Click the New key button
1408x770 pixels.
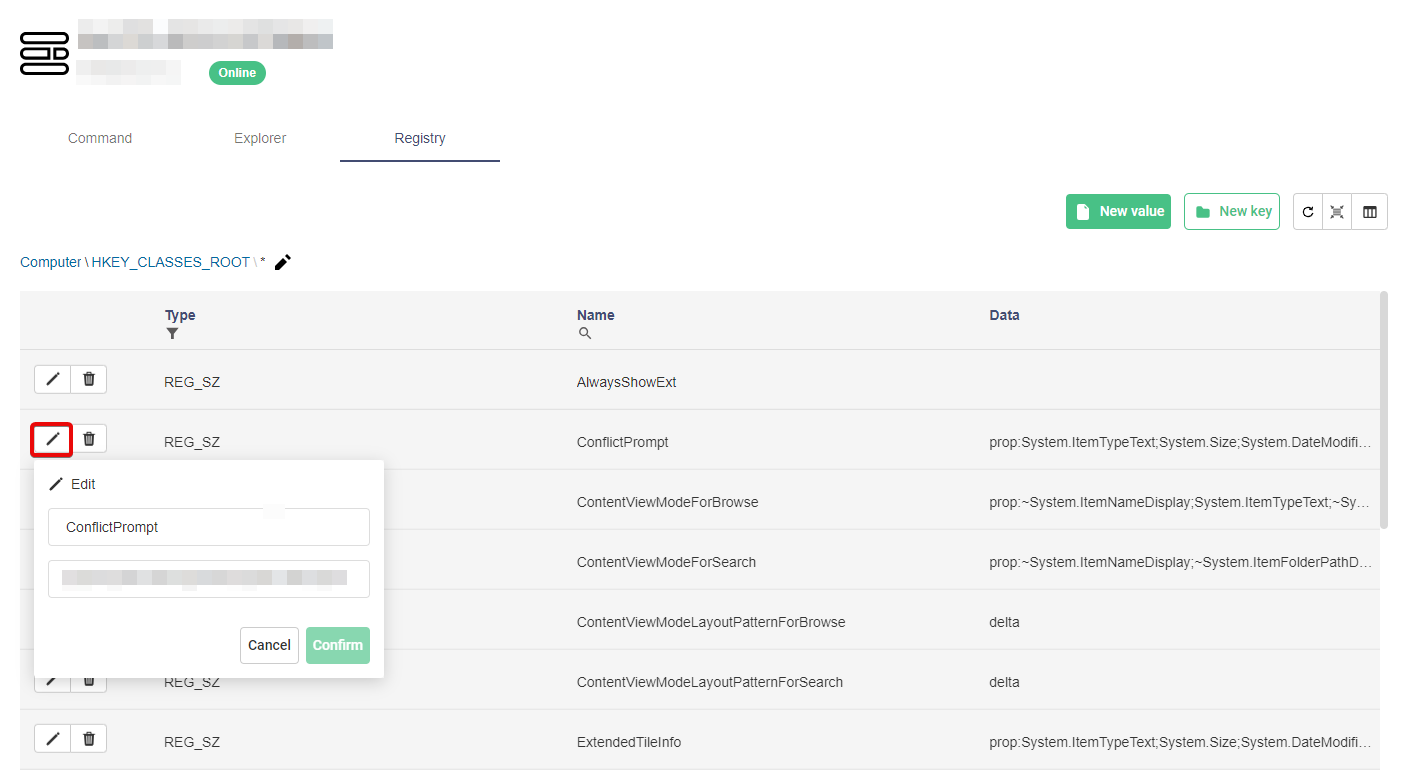(1232, 212)
